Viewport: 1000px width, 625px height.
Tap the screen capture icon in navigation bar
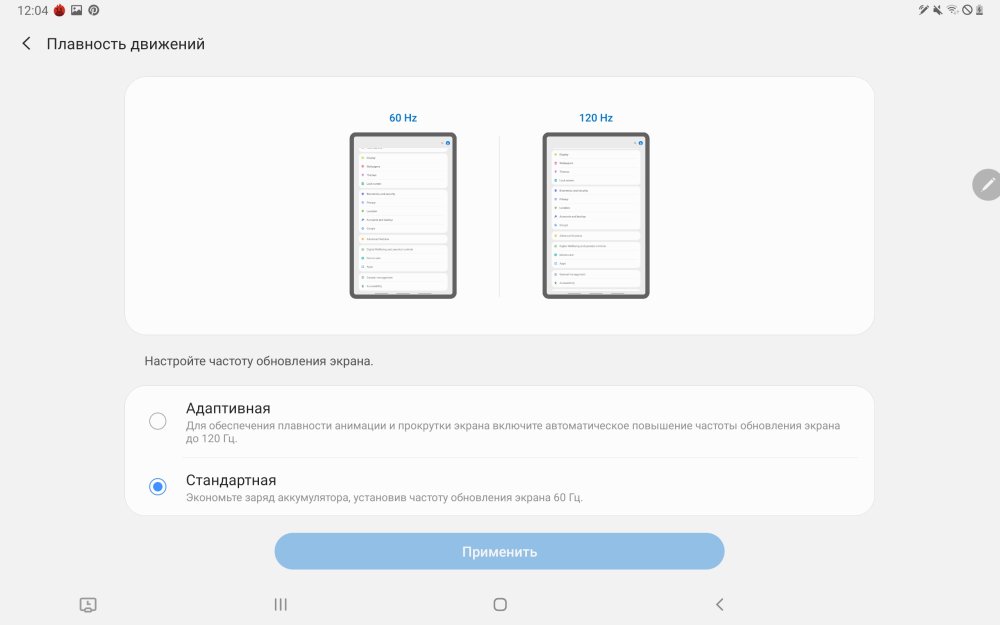coord(88,604)
